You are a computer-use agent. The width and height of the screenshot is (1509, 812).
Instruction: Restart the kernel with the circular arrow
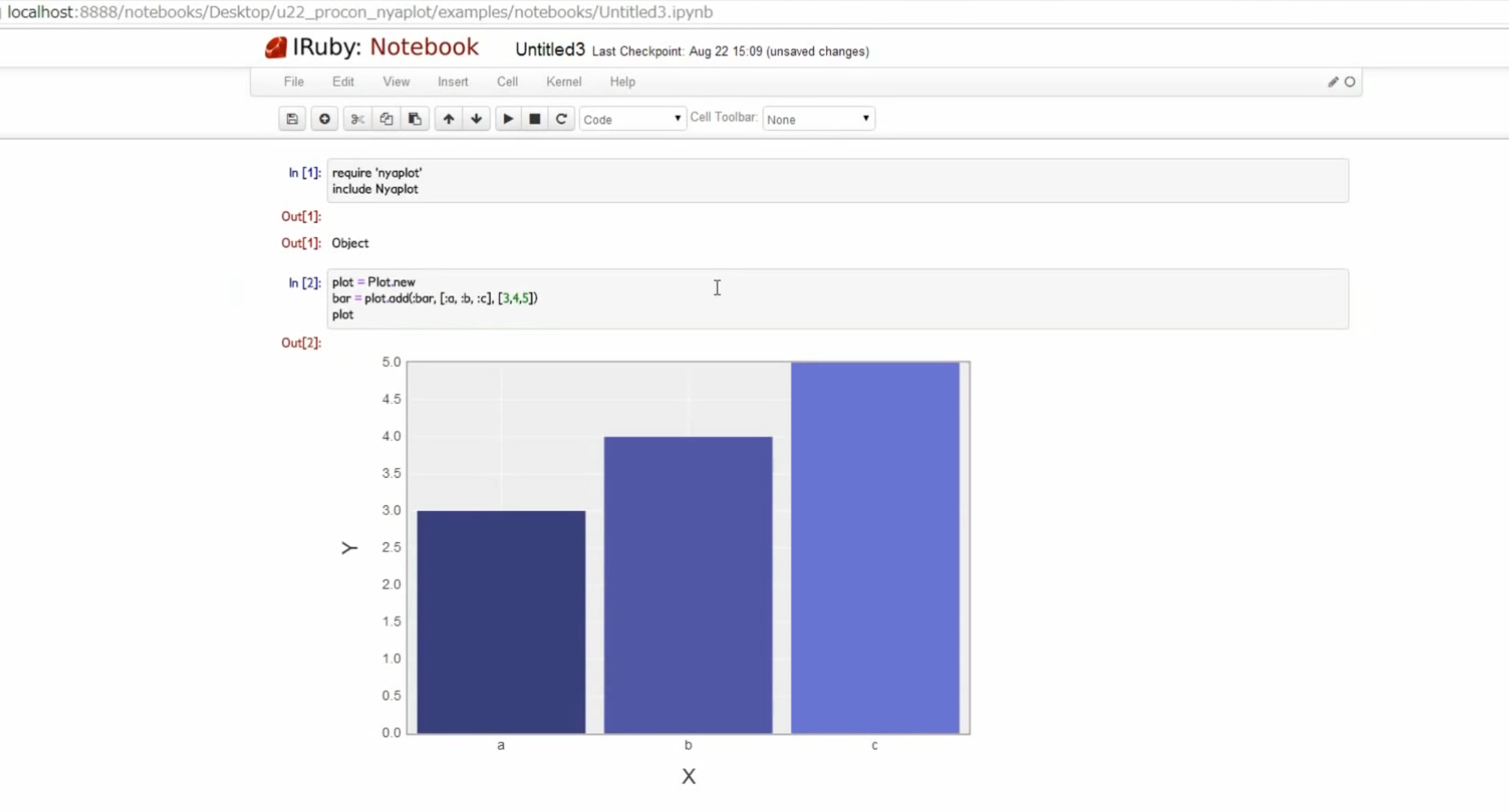pos(562,119)
